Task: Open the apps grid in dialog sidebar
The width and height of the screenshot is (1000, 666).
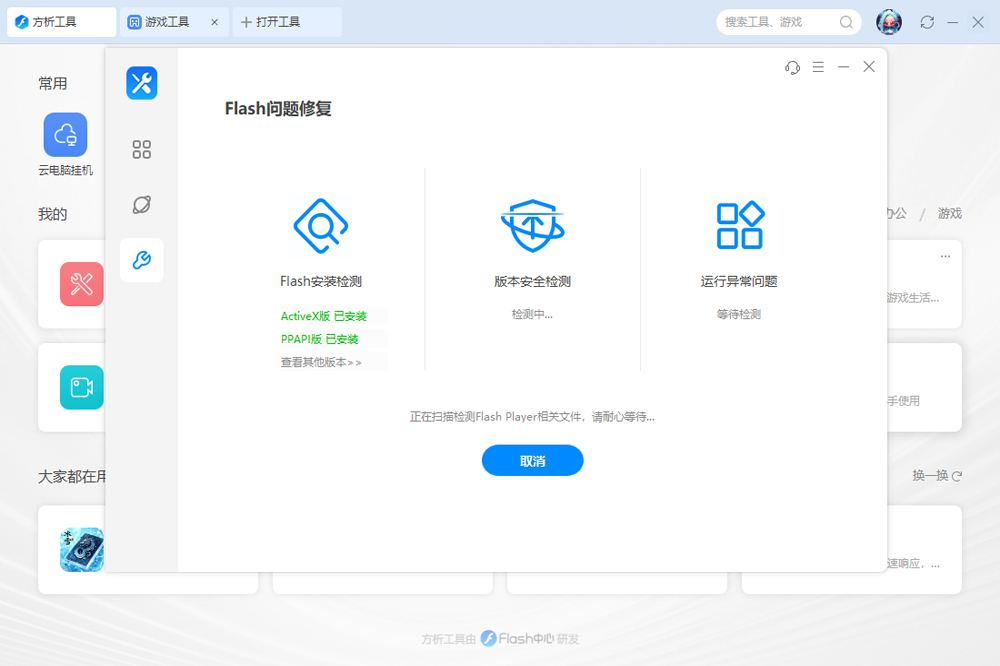Action: pos(142,150)
